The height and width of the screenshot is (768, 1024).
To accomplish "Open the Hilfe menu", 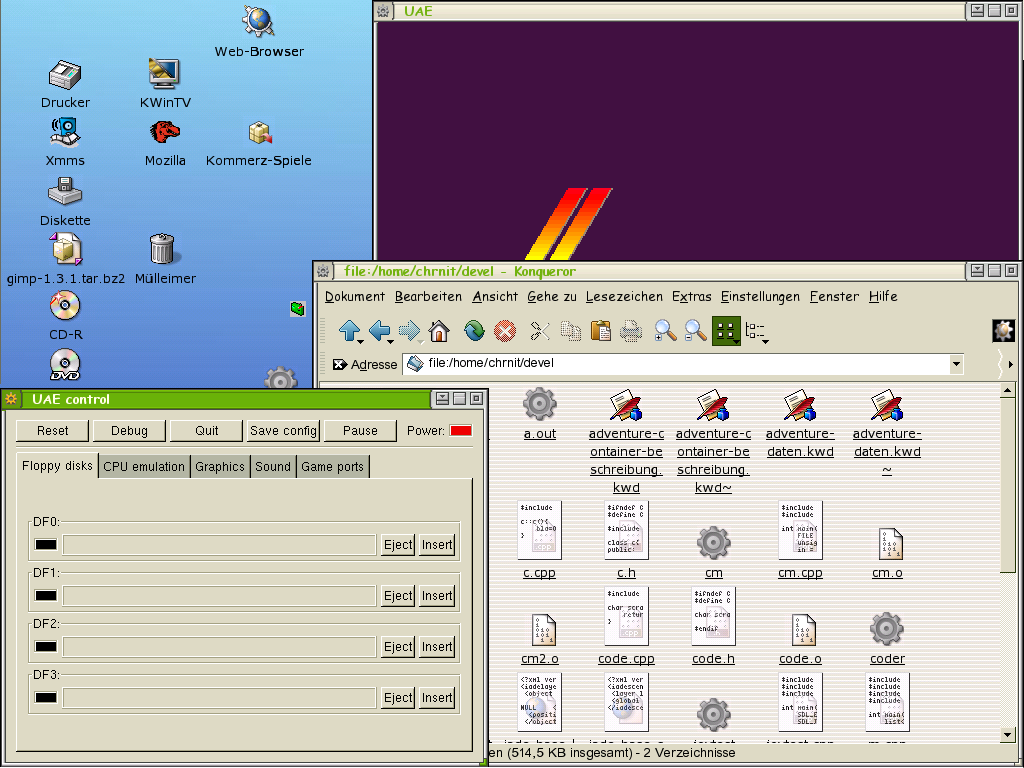I will point(883,296).
